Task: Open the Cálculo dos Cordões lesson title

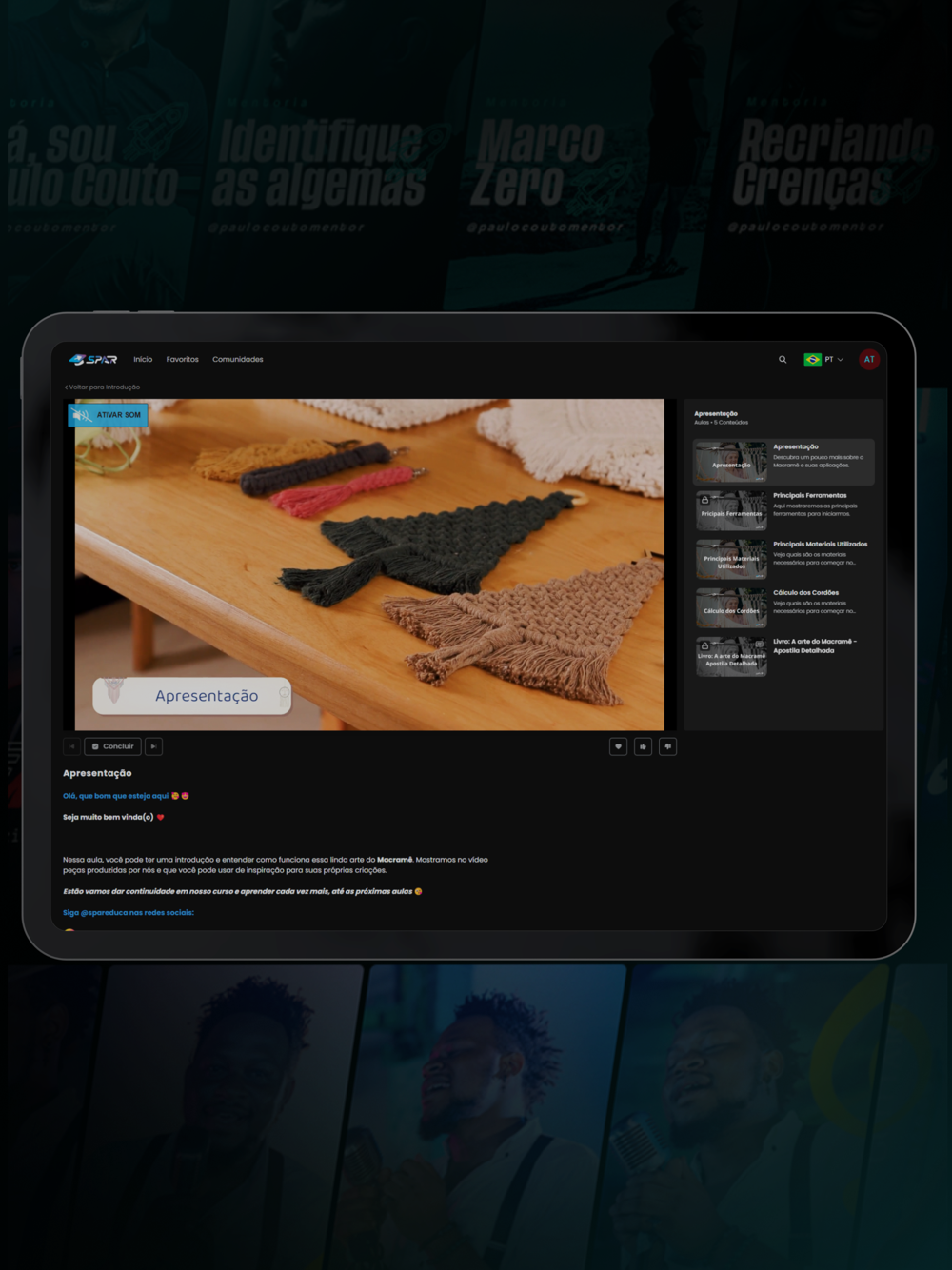Action: 806,593
